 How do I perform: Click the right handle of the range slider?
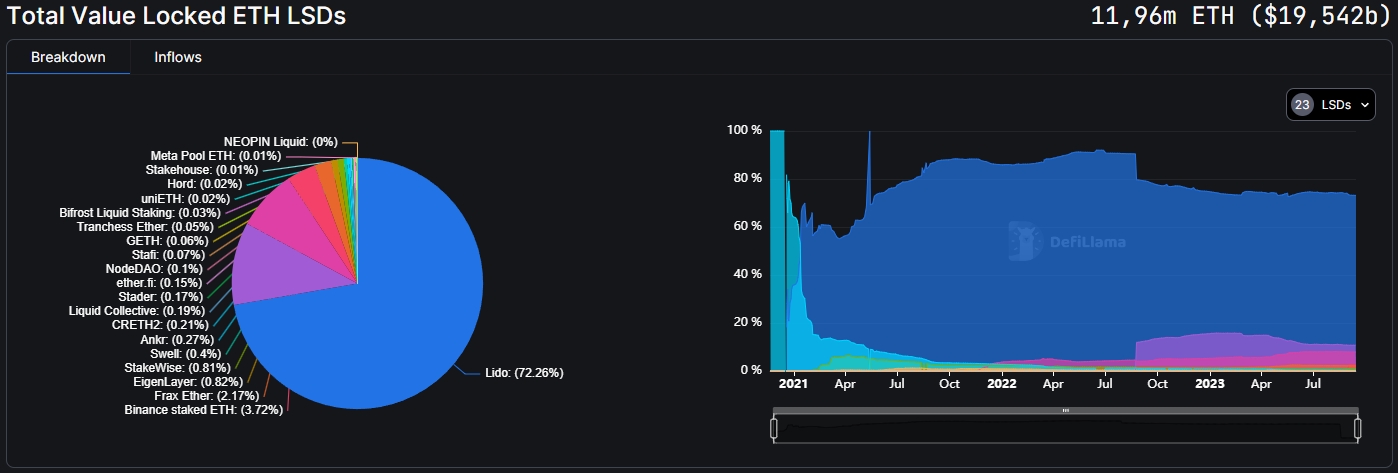pyautogui.click(x=1358, y=429)
